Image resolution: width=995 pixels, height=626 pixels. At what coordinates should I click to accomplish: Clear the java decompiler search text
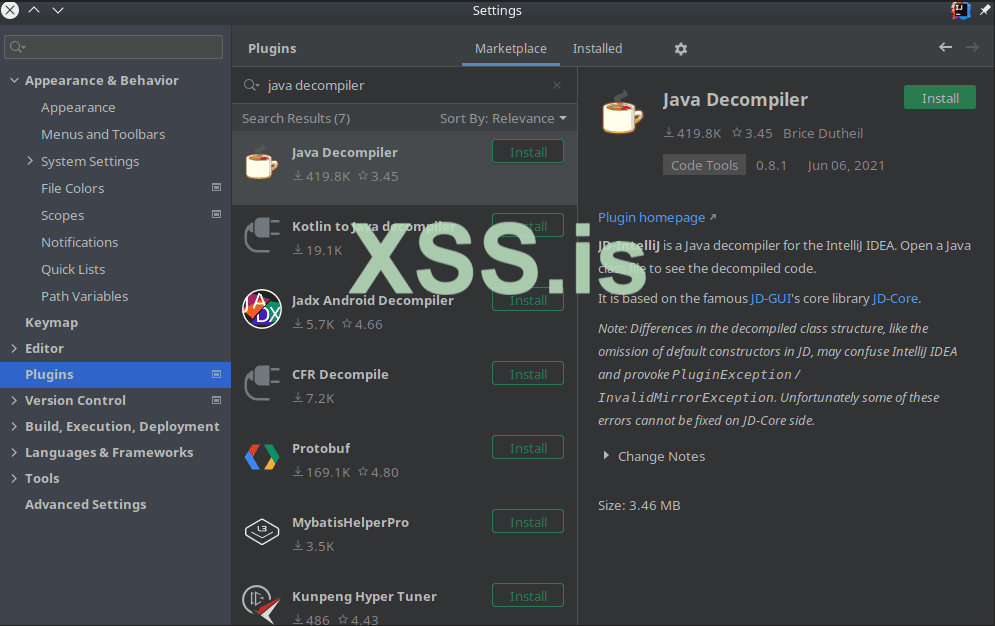[557, 85]
